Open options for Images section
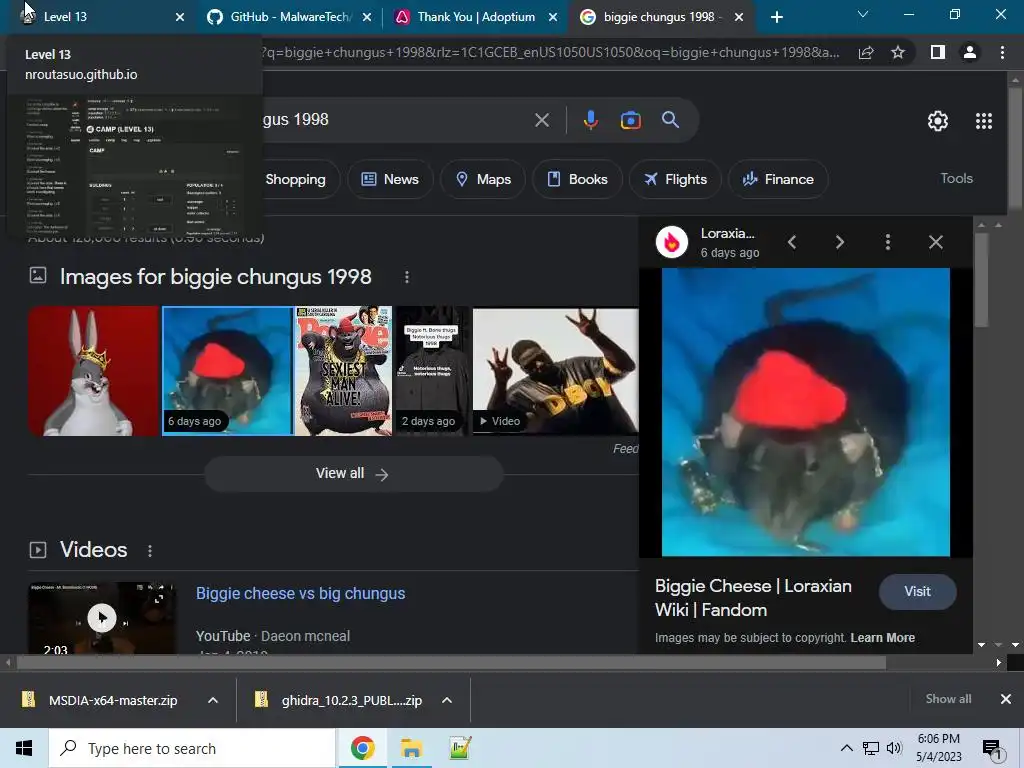 [x=407, y=278]
